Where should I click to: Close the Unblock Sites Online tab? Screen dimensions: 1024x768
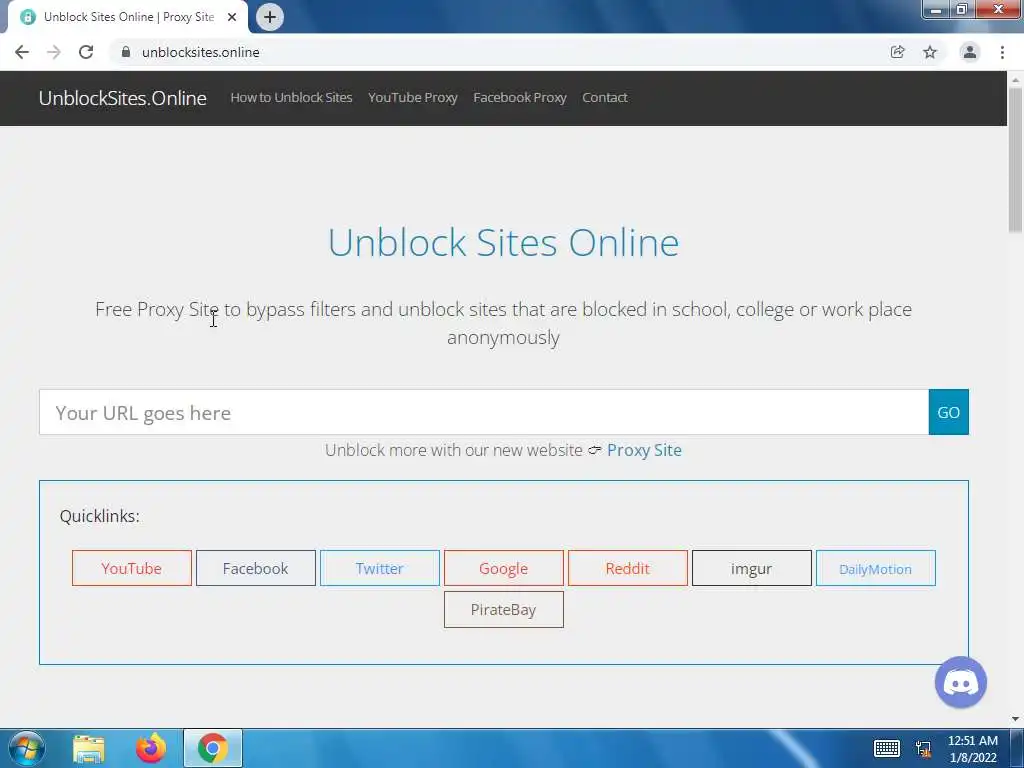point(232,17)
